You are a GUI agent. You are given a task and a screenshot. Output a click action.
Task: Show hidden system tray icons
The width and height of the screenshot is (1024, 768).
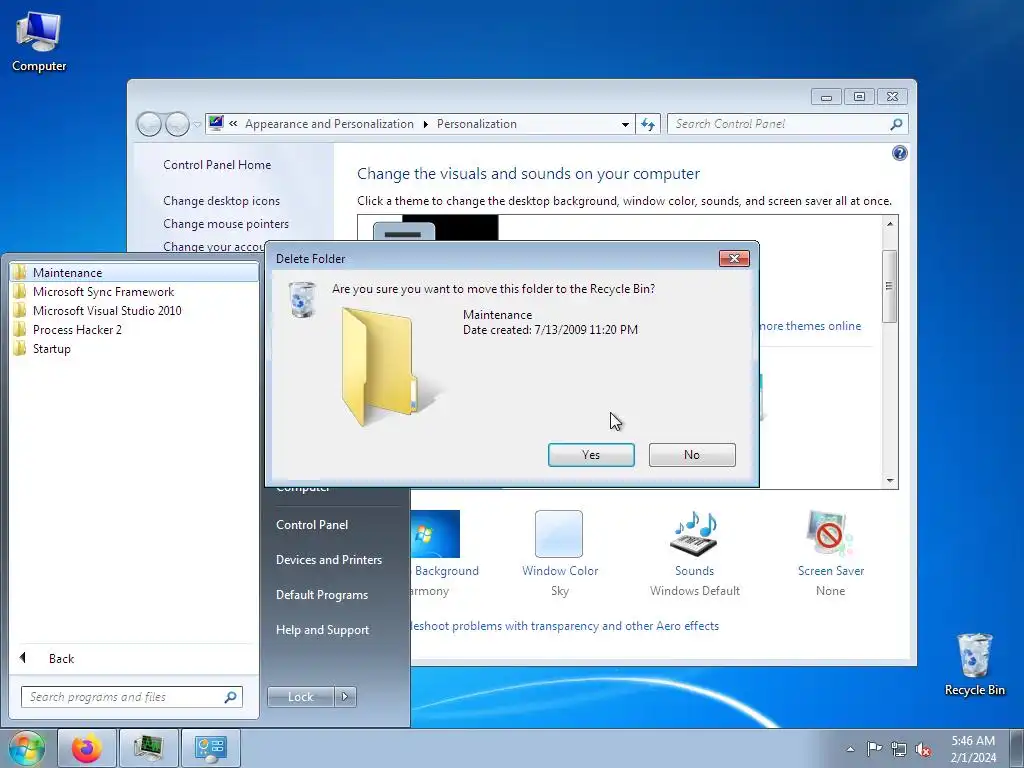(850, 749)
